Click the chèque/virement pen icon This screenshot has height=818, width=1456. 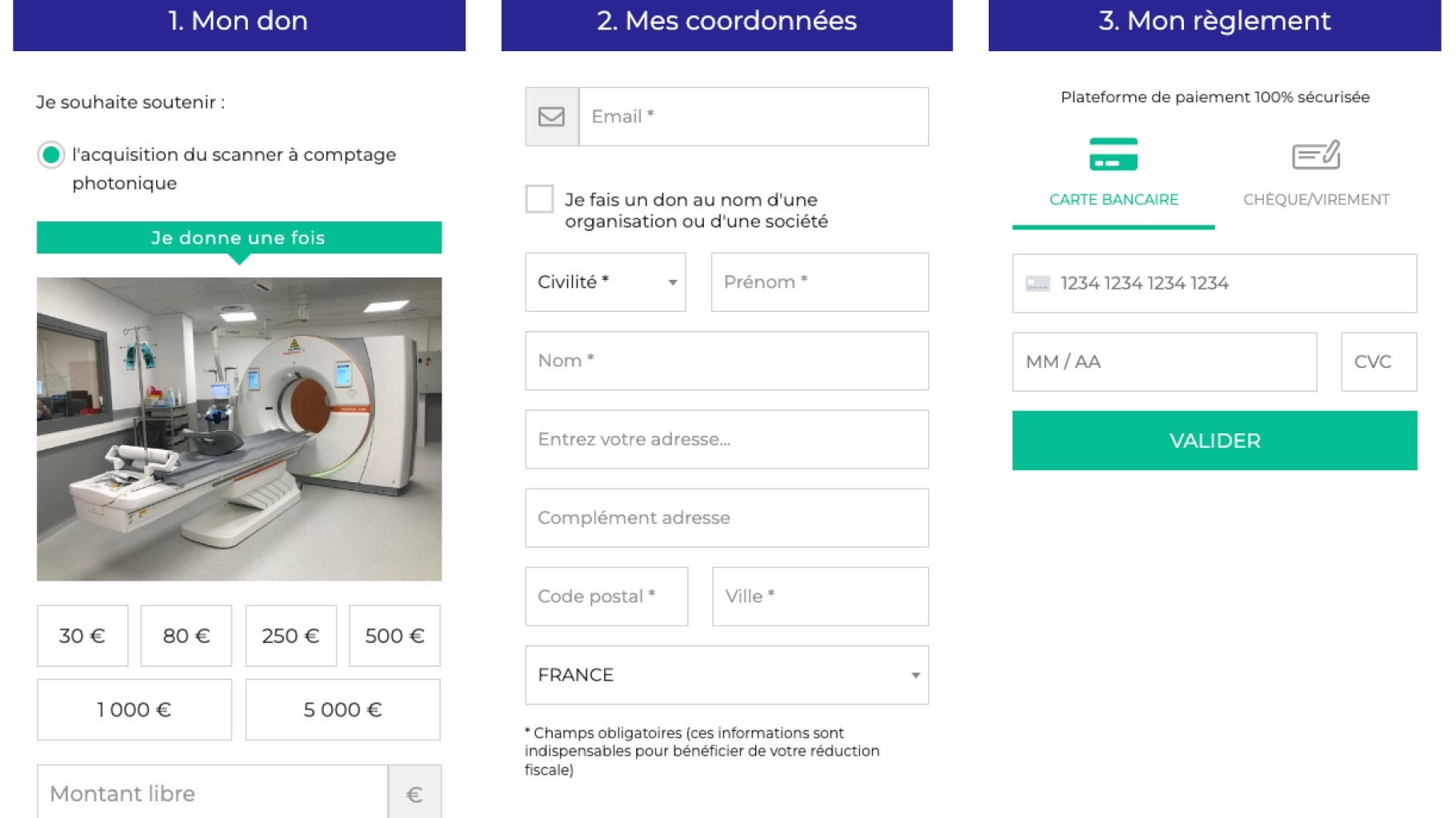[x=1316, y=157]
